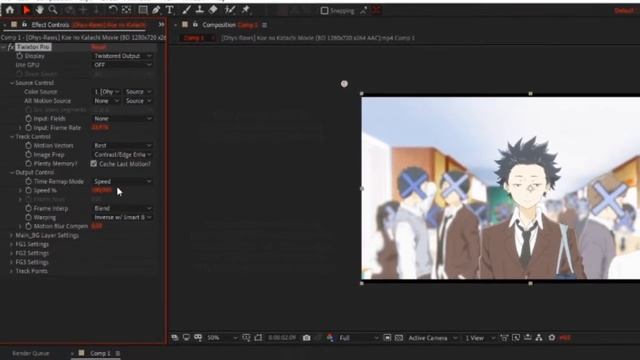Viewport: 640px width, 360px height.
Task: Enable the Snapping checkbox
Action: [324, 11]
